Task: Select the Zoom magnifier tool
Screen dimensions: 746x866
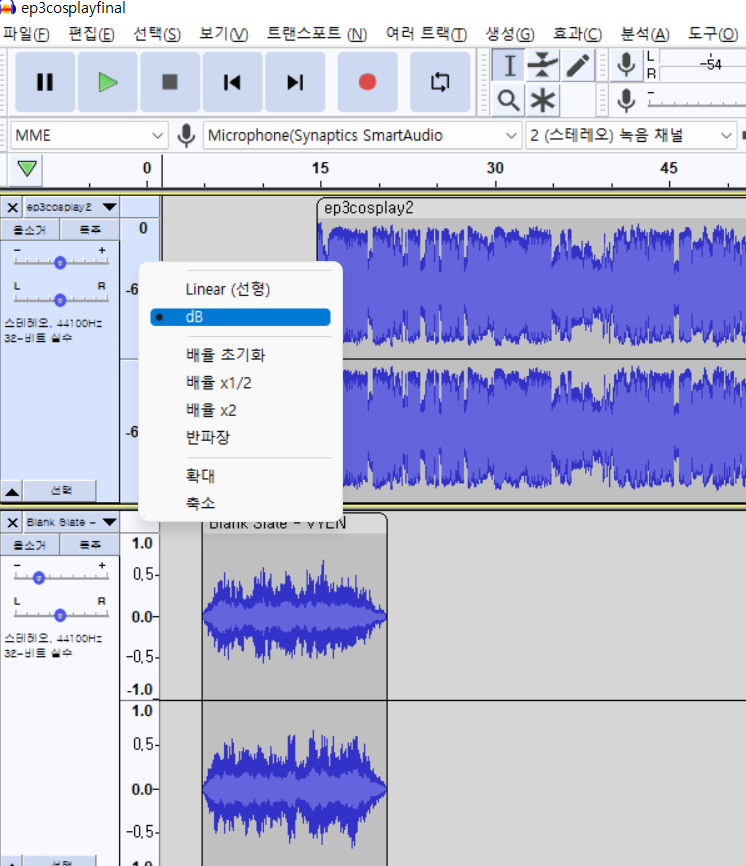Action: 508,101
